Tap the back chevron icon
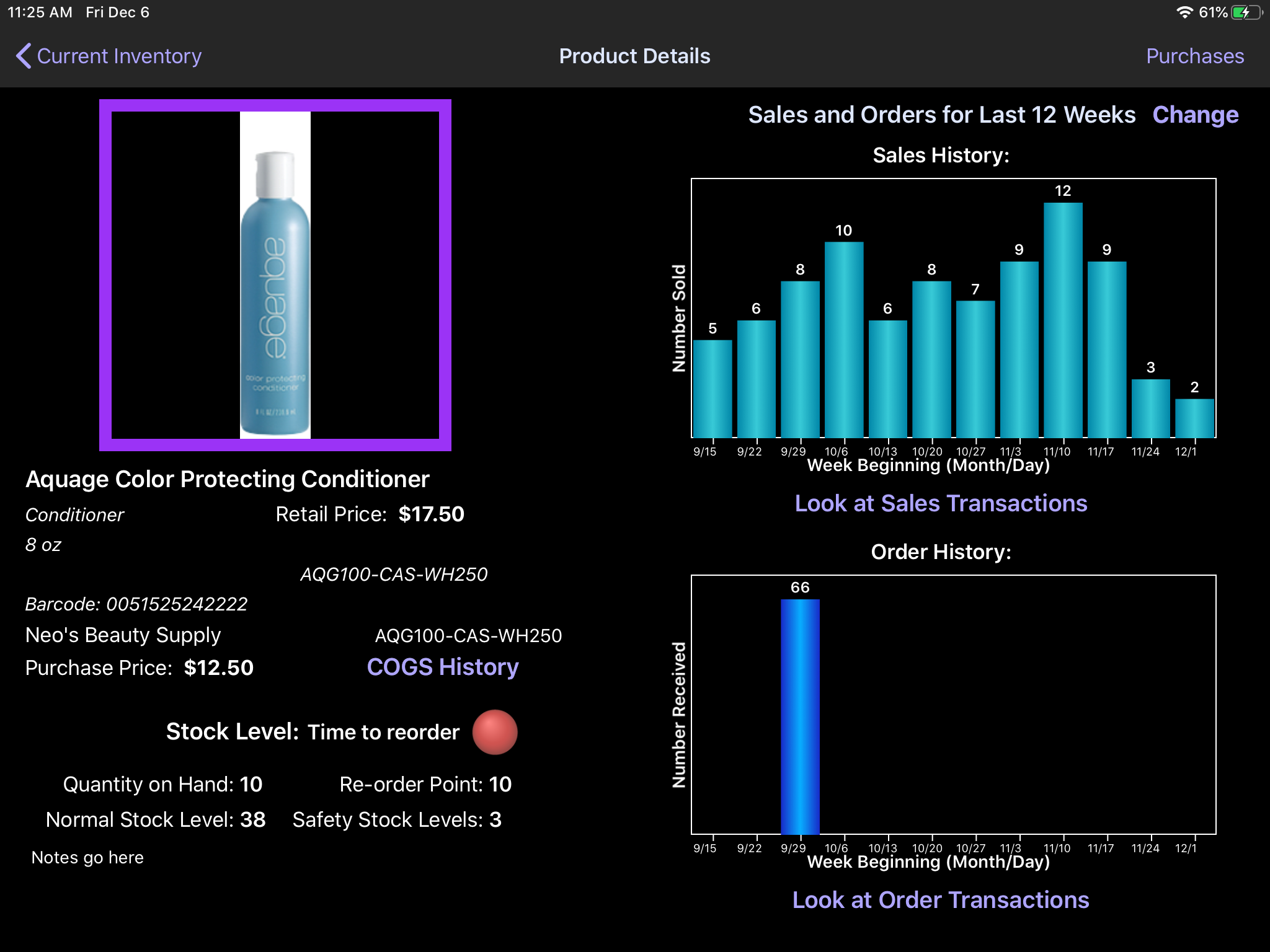This screenshot has width=1270, height=952. [24, 56]
